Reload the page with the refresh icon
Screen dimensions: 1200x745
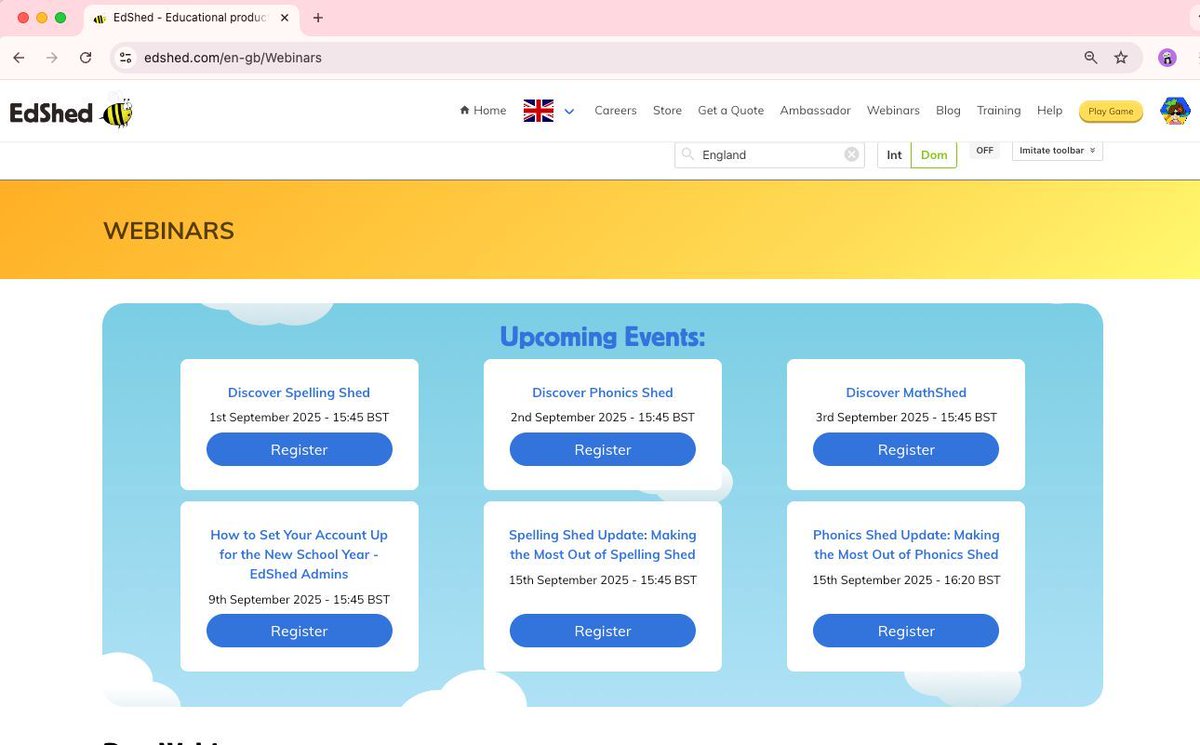(x=86, y=58)
